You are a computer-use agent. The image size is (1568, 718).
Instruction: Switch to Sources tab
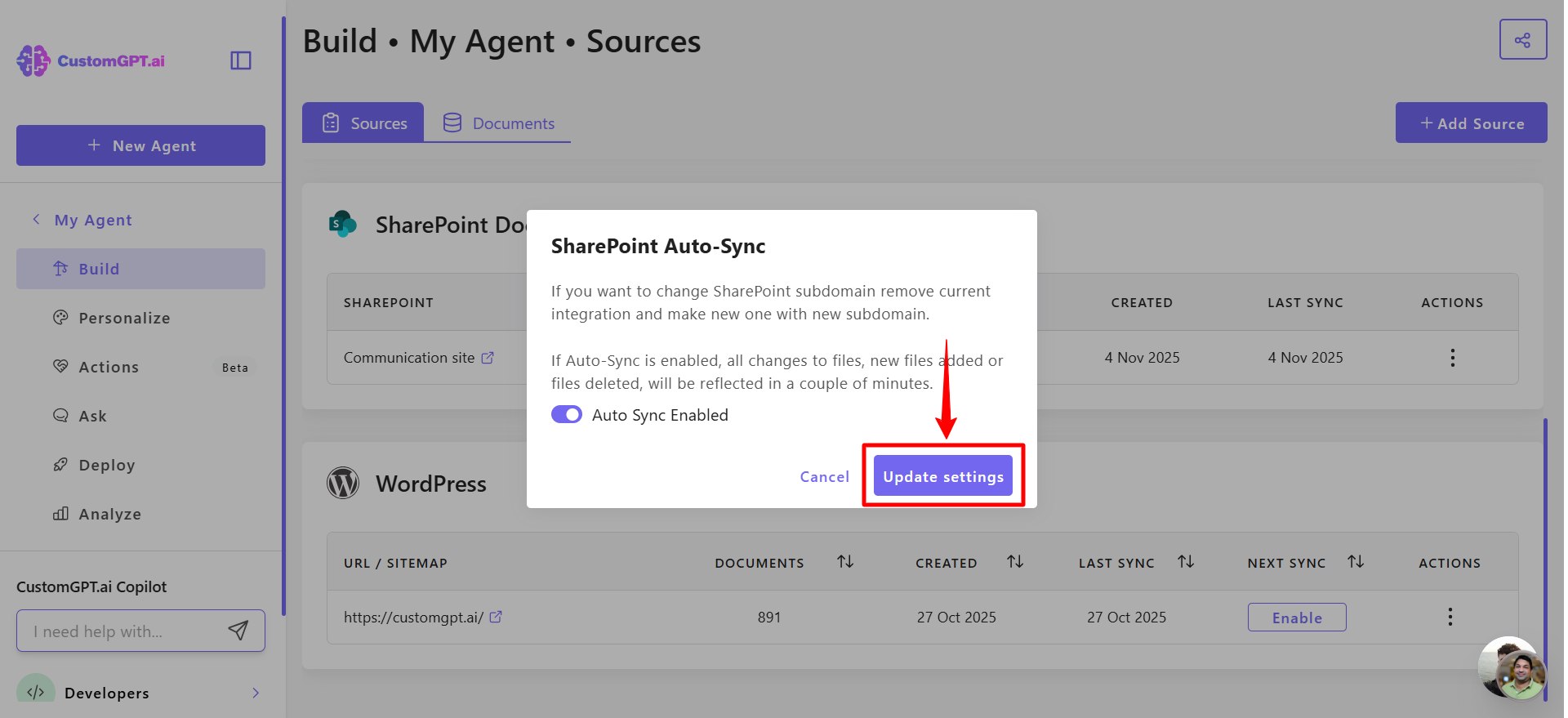tap(363, 123)
